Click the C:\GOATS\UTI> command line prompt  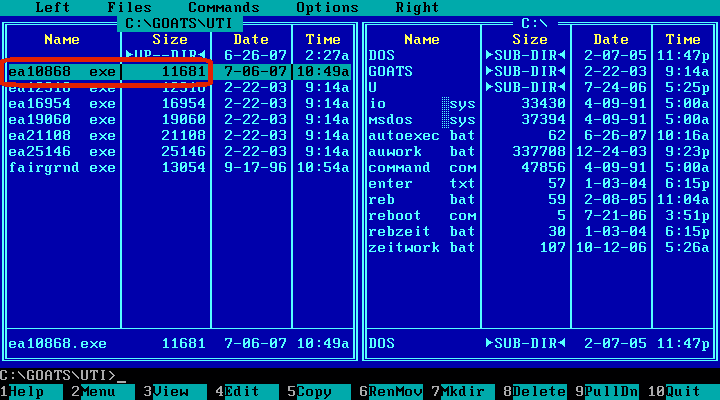pos(58,376)
